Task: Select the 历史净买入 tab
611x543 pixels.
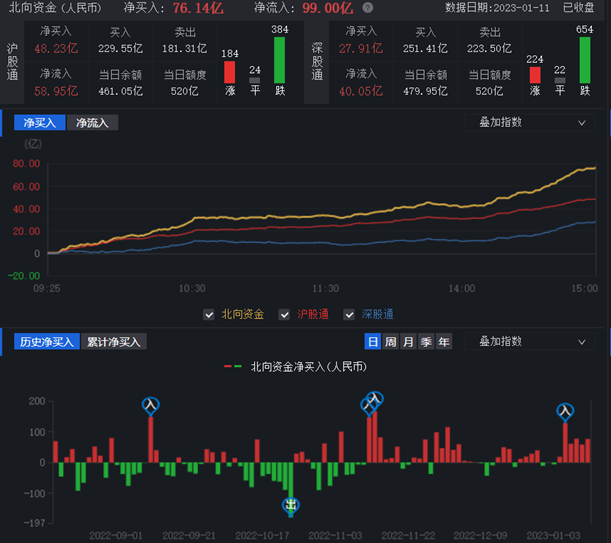Action: (x=46, y=341)
